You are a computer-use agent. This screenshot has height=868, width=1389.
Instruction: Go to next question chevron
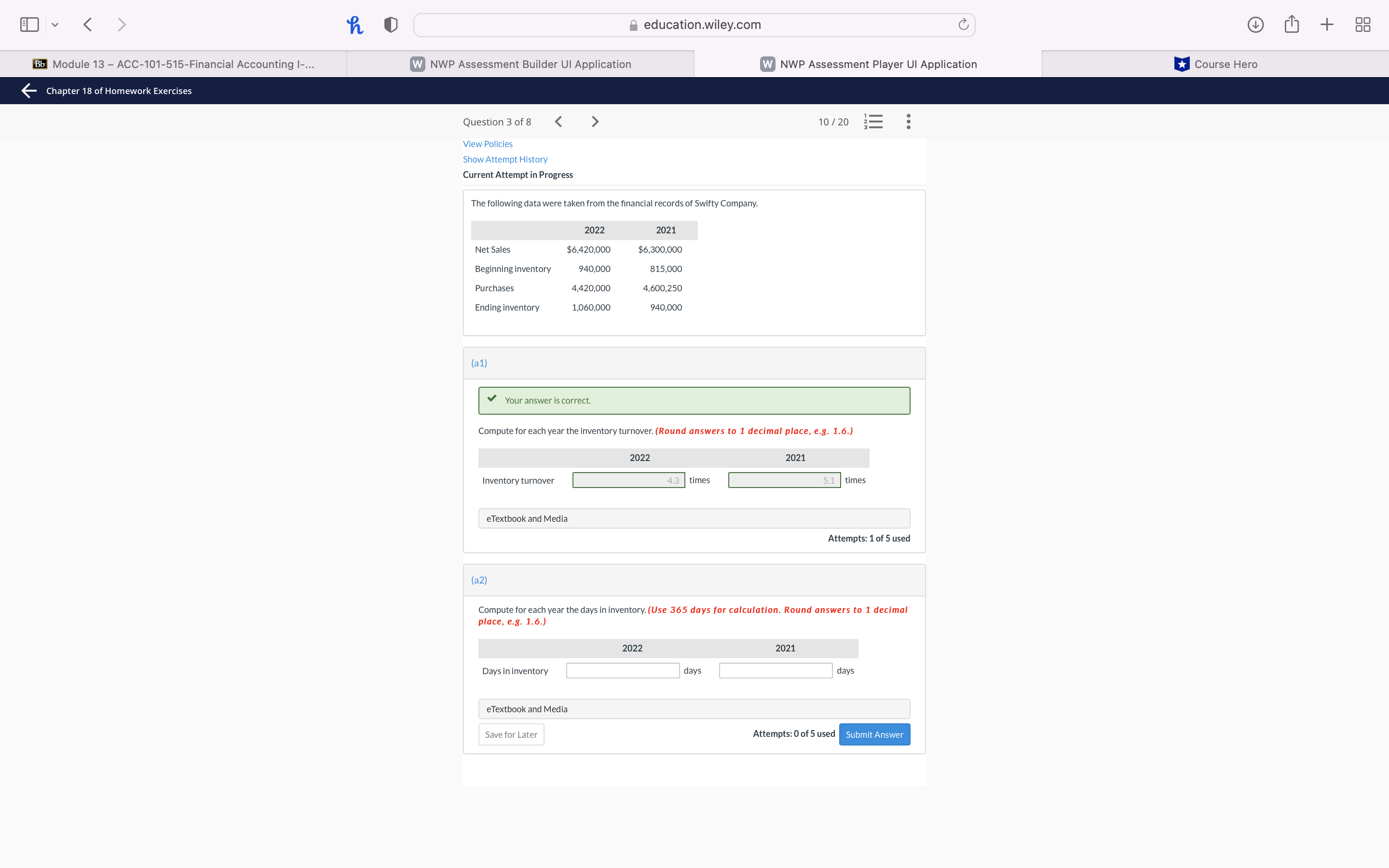[595, 122]
